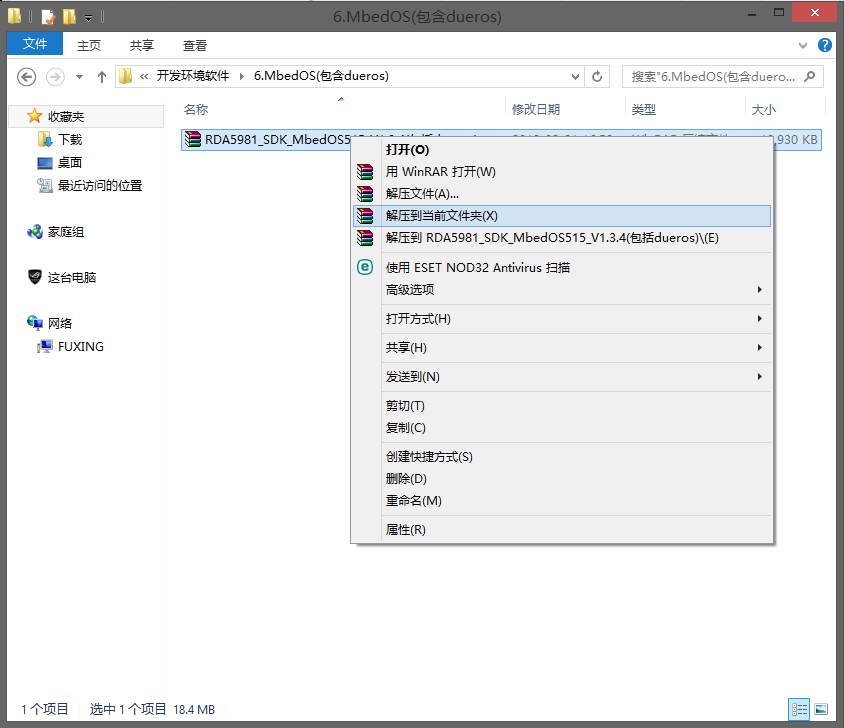
Task: Click 6.MbedOS(包含dueros) in the address path
Action: pos(321,76)
